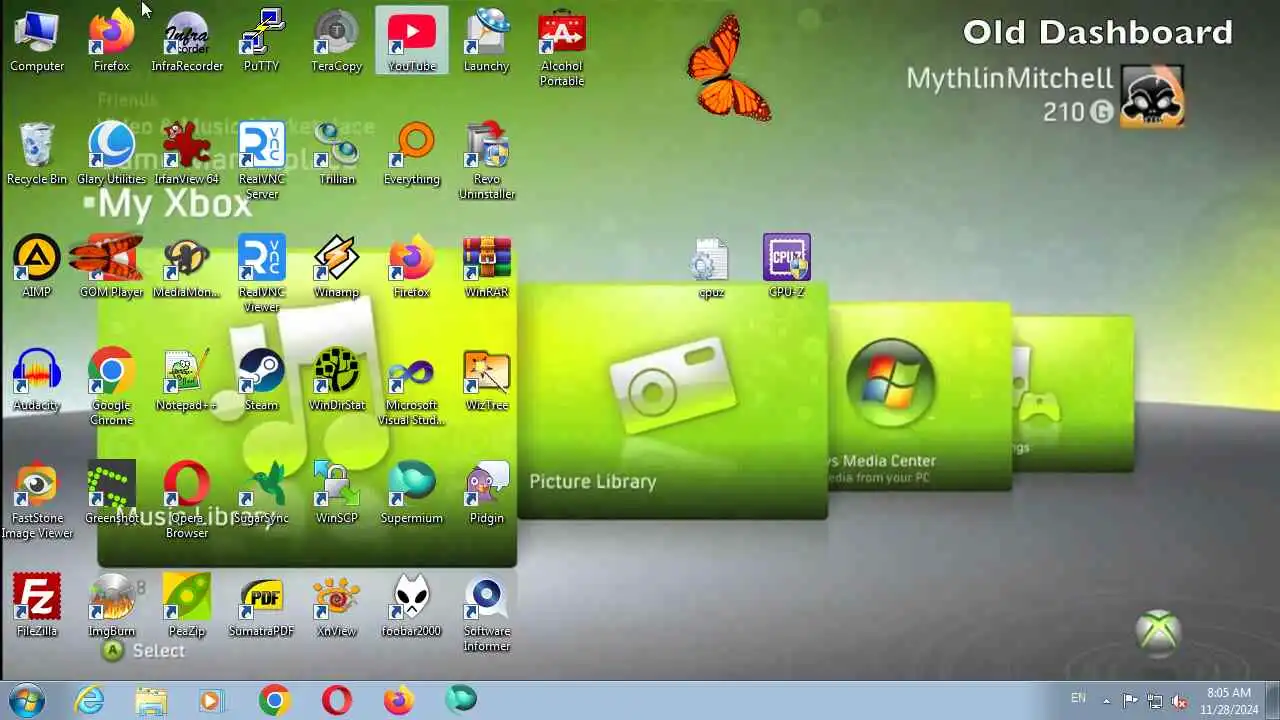
Task: Select the RealVNC Server shortcut
Action: (262, 161)
